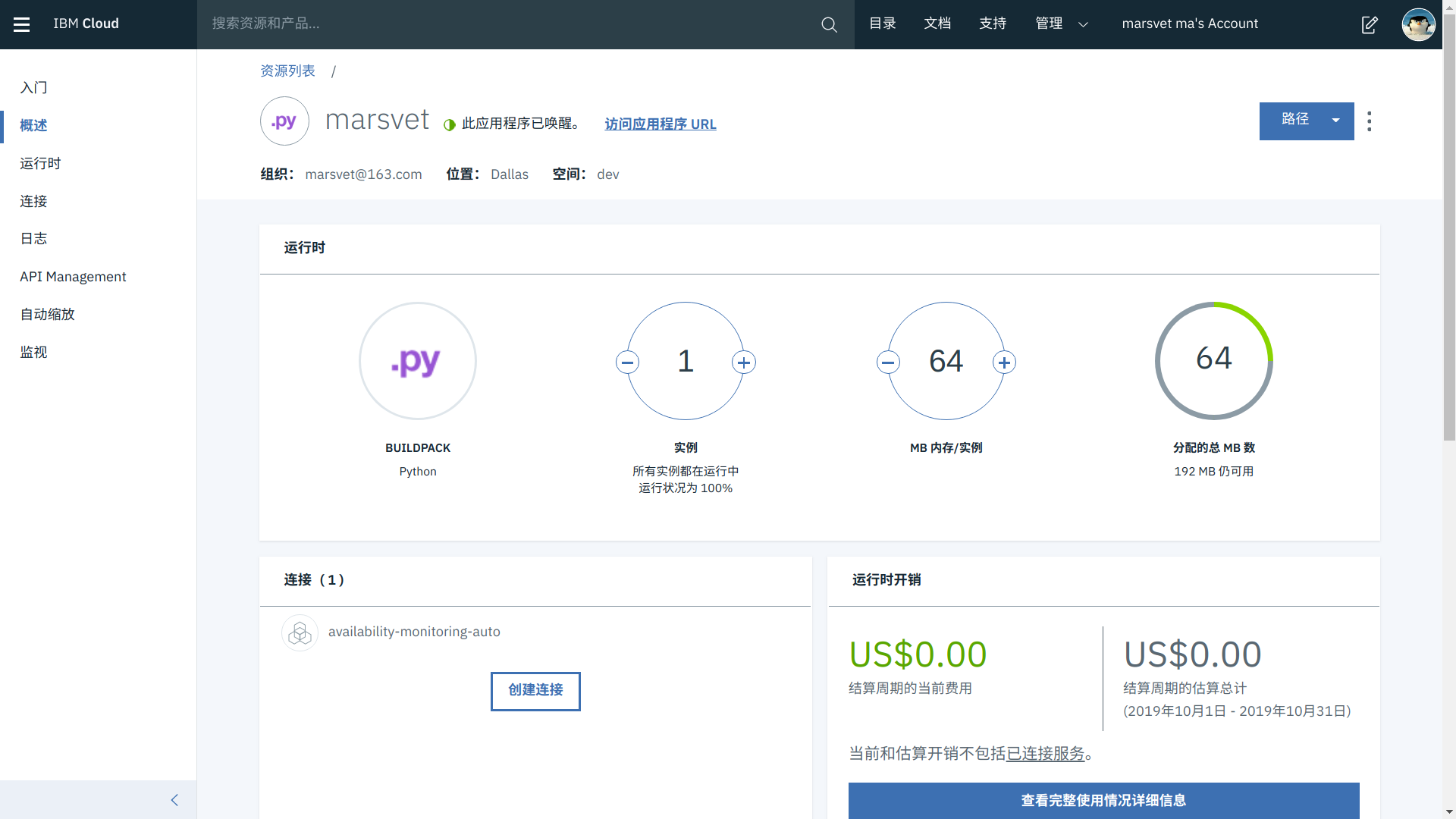Image resolution: width=1456 pixels, height=819 pixels.
Task: Click the large Python buildpack circle icon
Action: (x=418, y=361)
